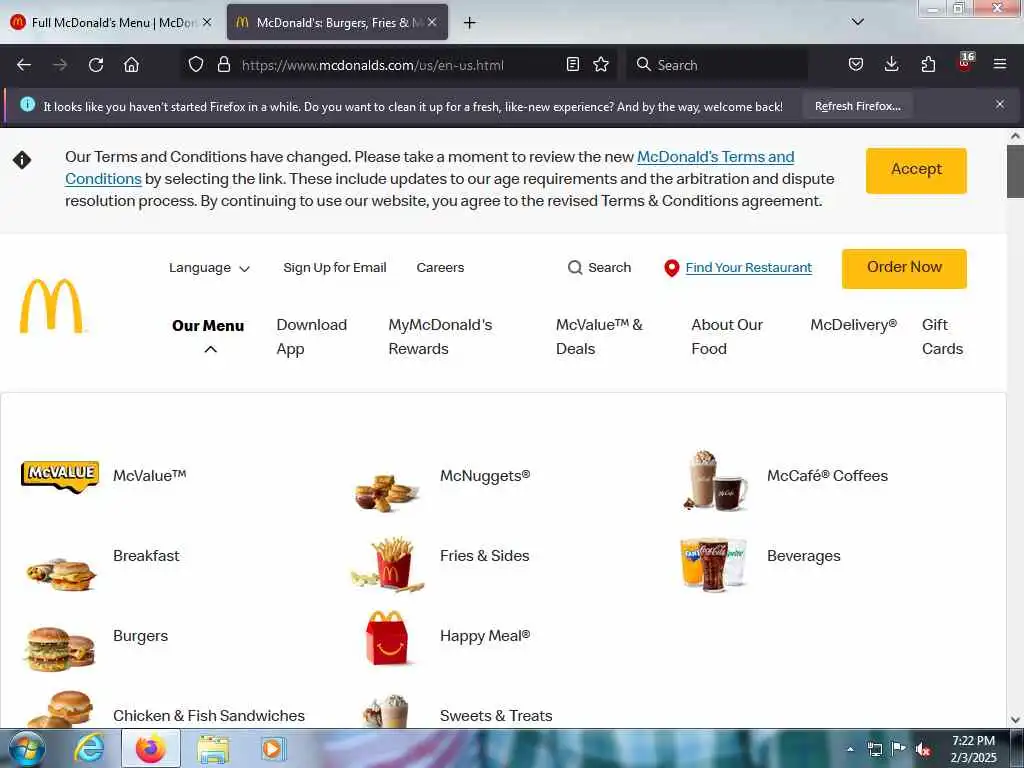This screenshot has height=768, width=1024.
Task: Open Download App menu item
Action: coord(312,337)
